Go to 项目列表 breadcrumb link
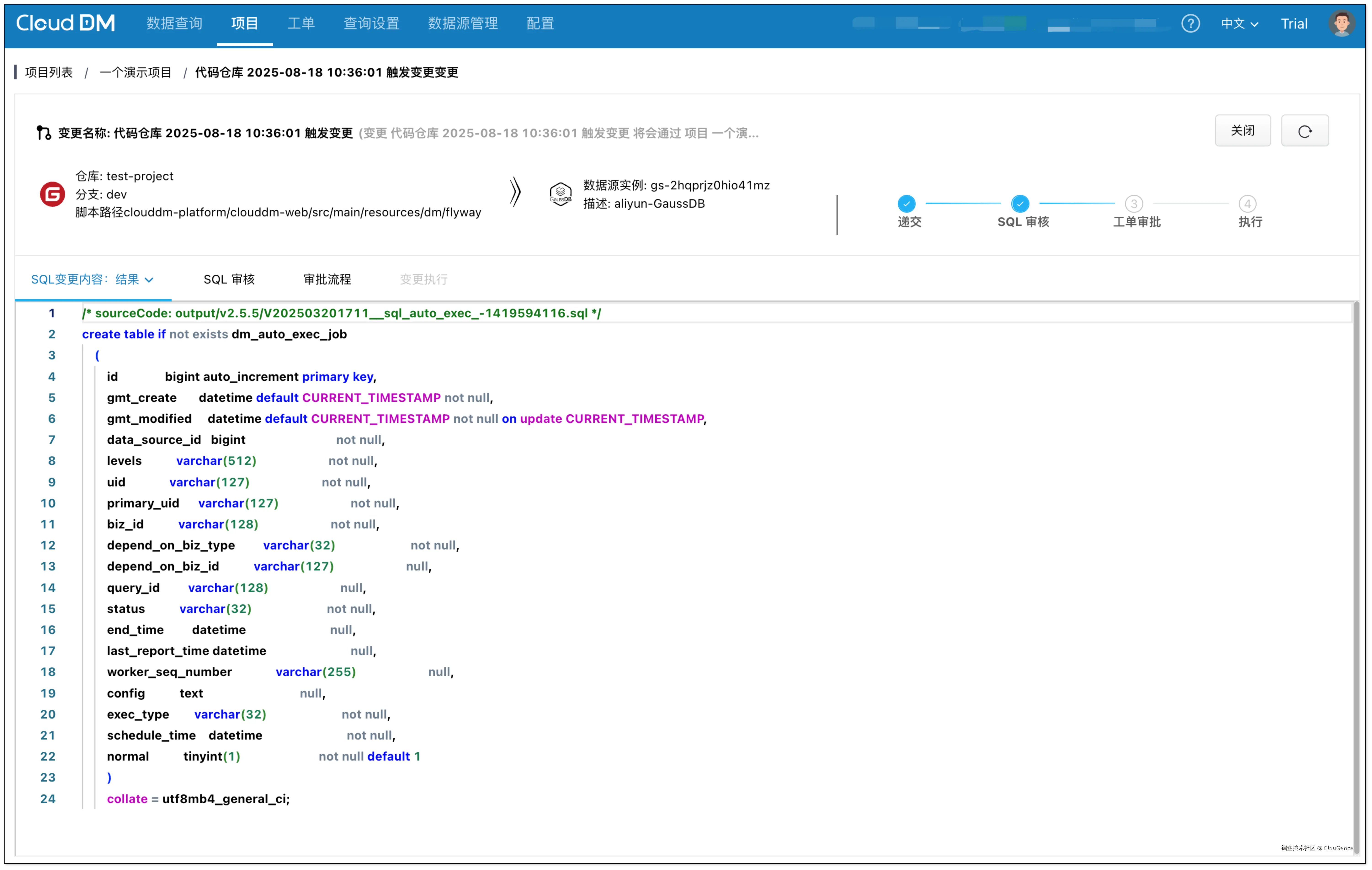Viewport: 1372px width, 870px height. 49,72
